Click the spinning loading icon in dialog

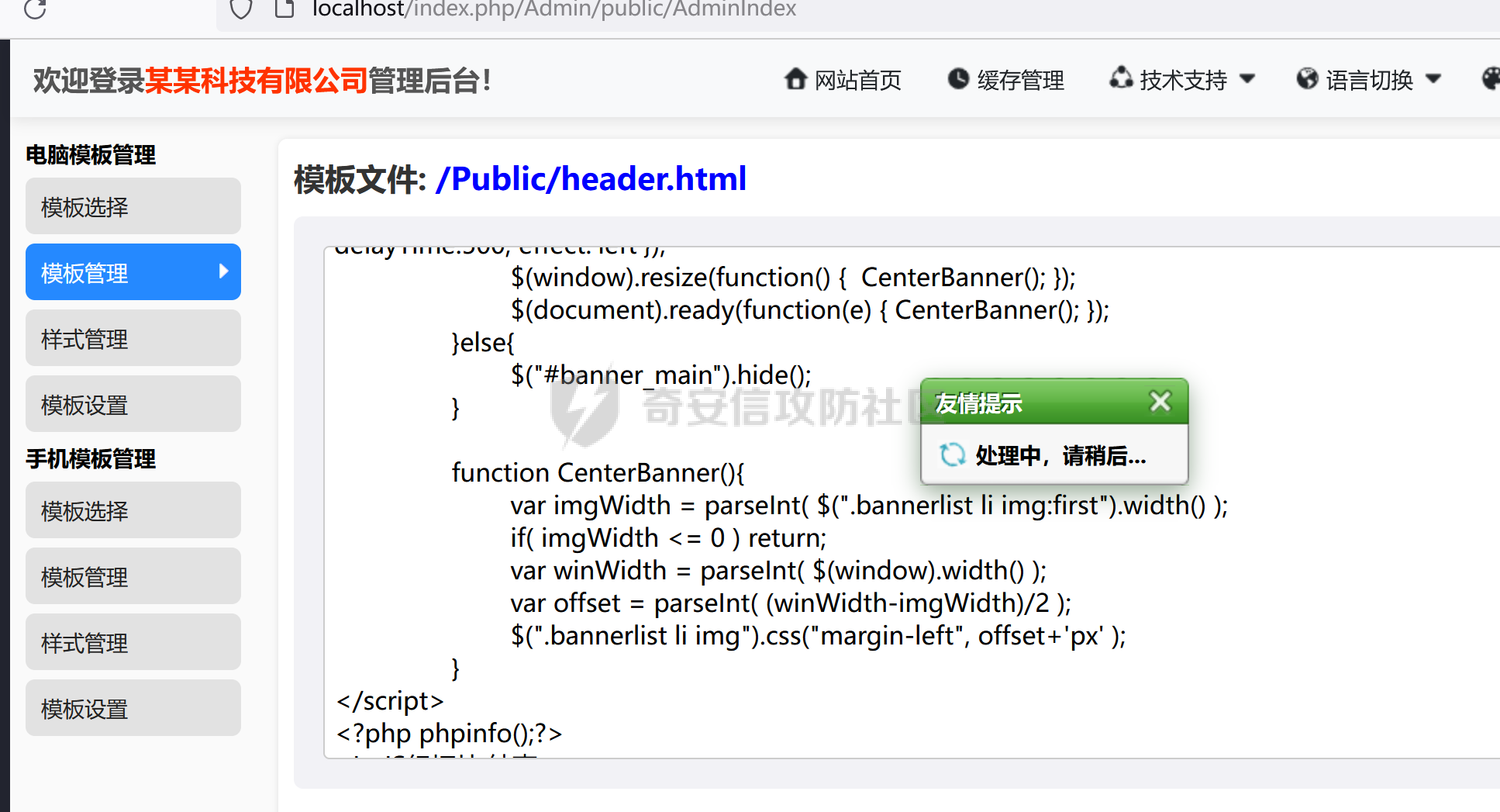pyautogui.click(x=952, y=455)
